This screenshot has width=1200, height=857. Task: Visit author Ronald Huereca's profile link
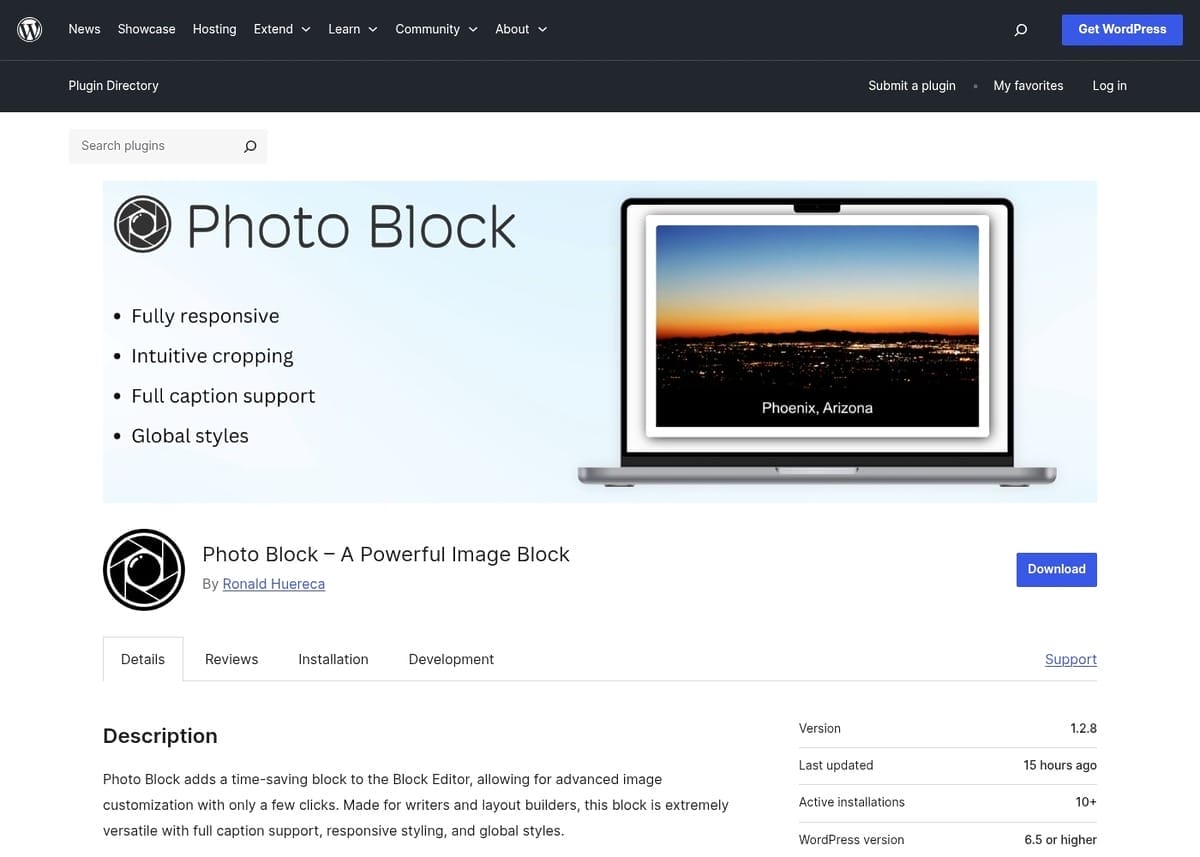(x=273, y=584)
